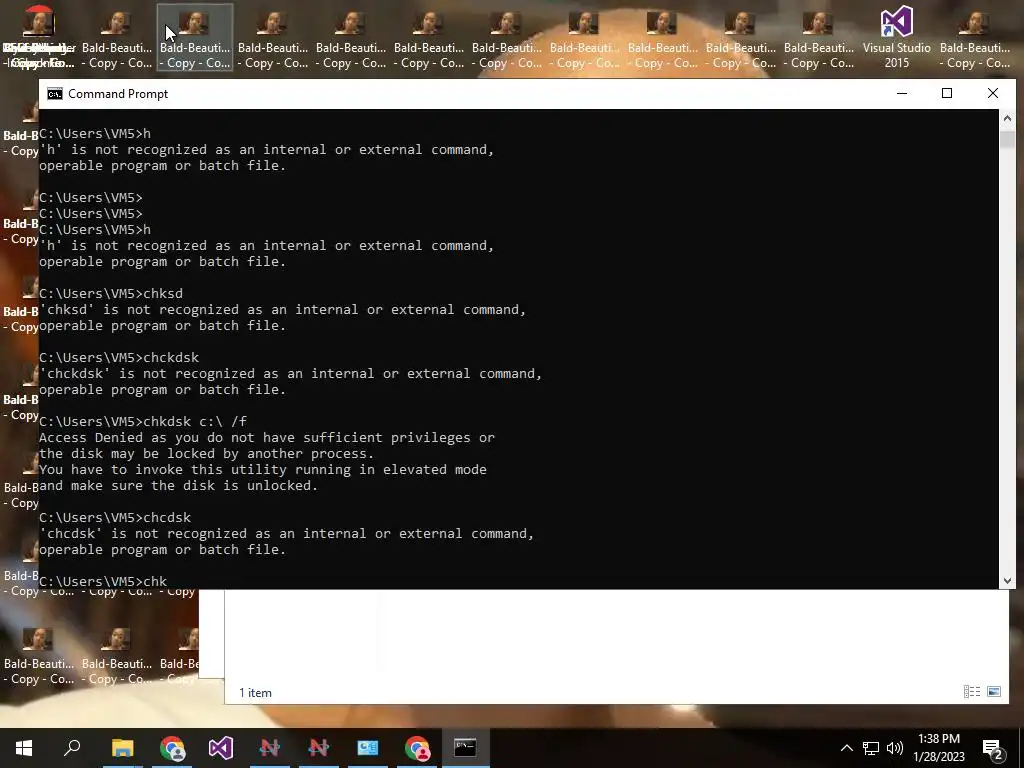Open the blue window app taskbar icon
The width and height of the screenshot is (1024, 768).
click(x=367, y=747)
